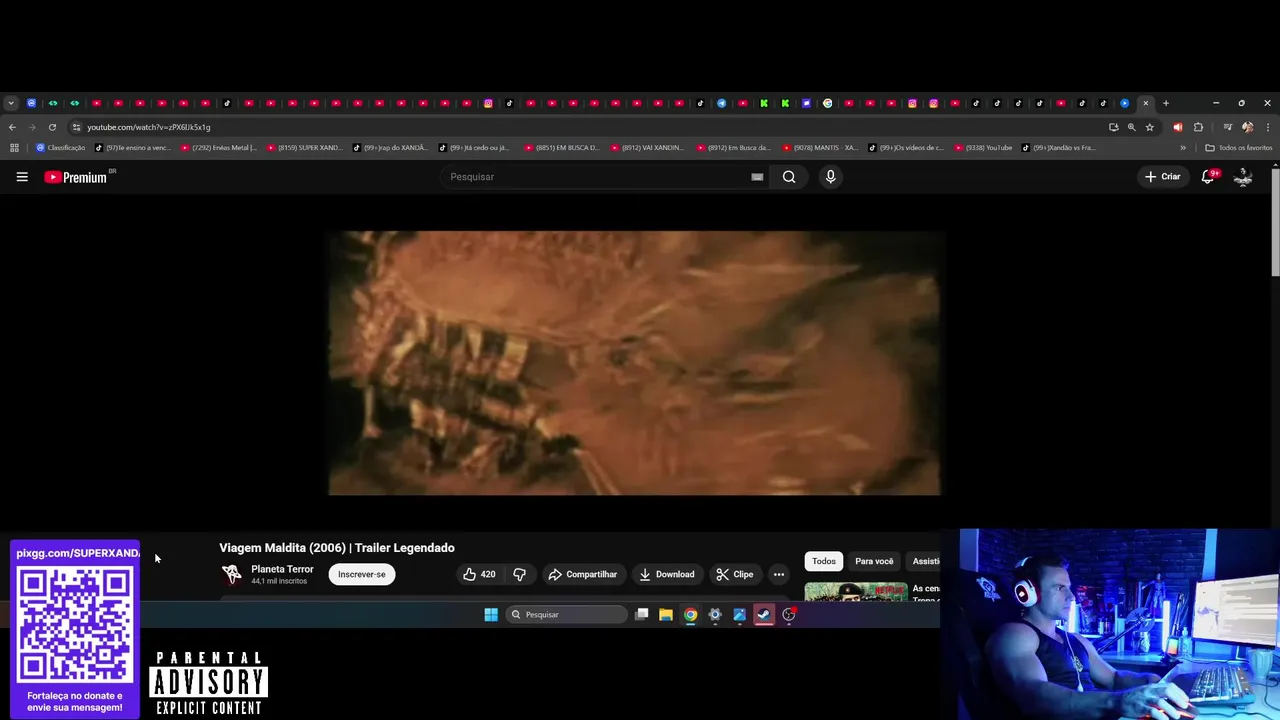The height and width of the screenshot is (720, 1280).
Task: Create a clip with the Clipe button
Action: click(735, 574)
